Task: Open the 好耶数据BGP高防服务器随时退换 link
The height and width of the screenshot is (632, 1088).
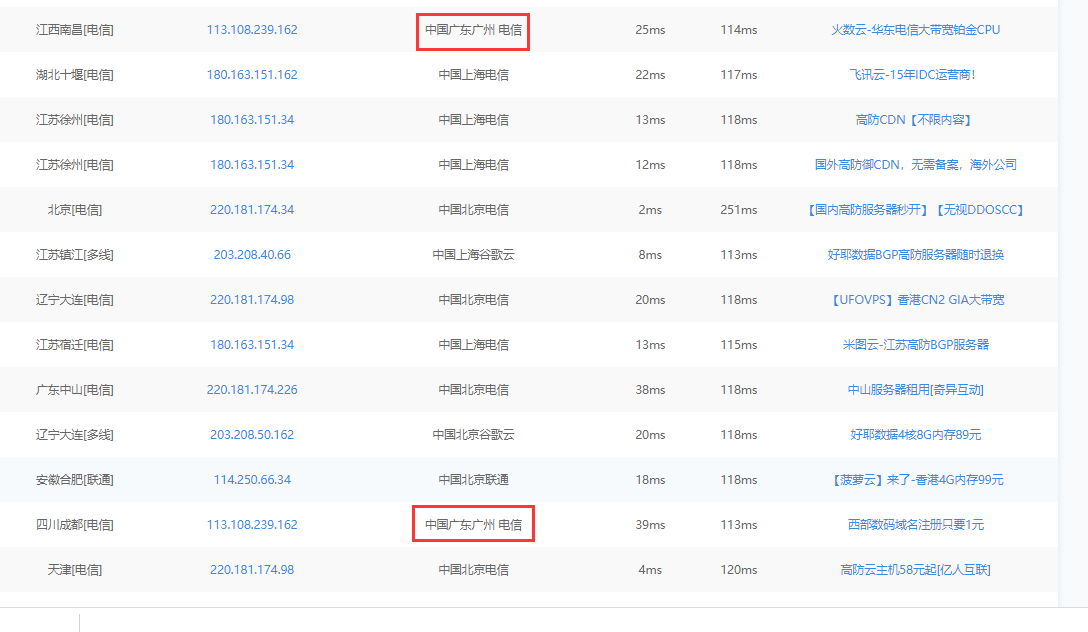Action: coord(915,255)
